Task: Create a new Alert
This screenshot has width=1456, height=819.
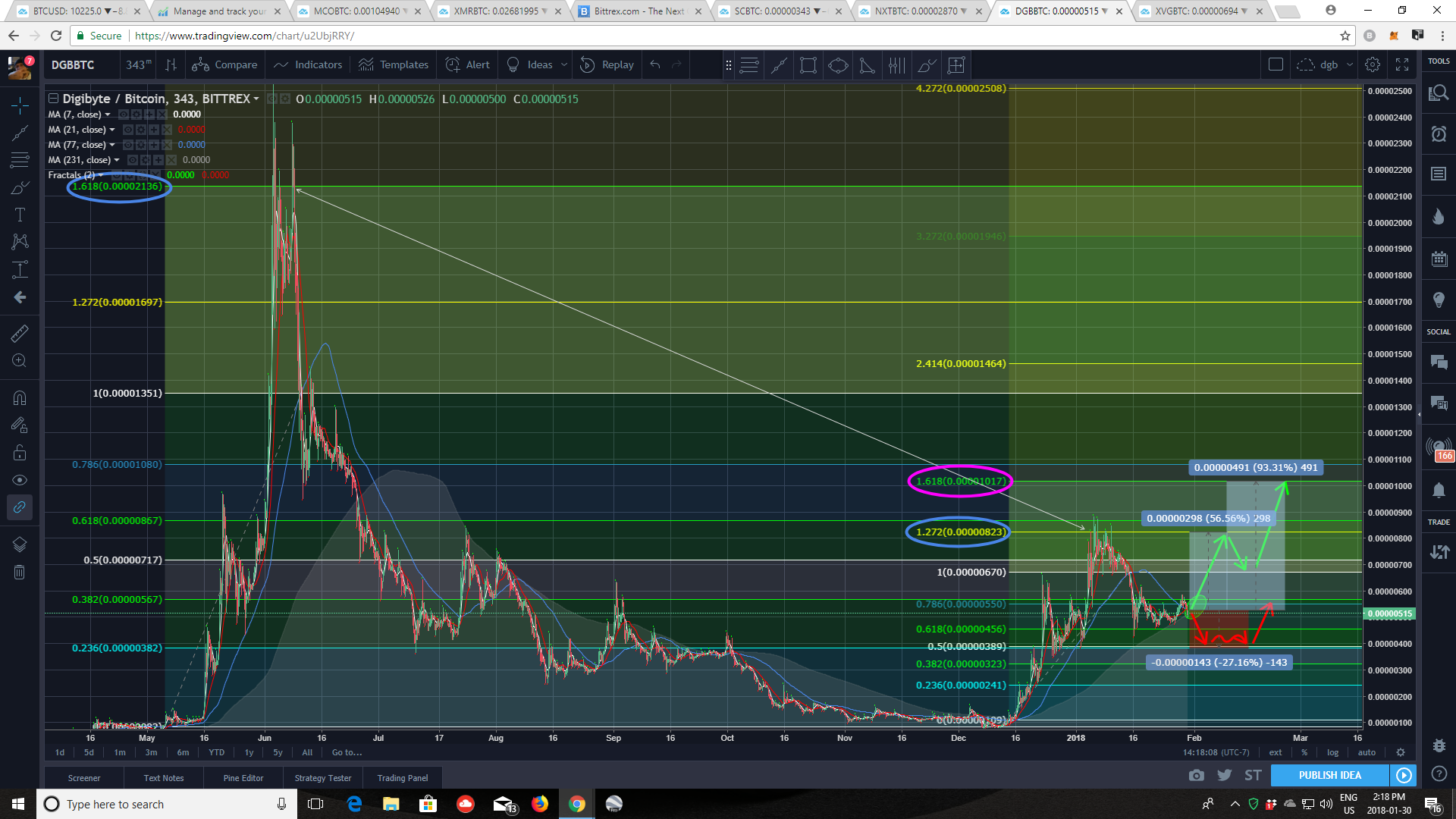Action: coord(467,65)
